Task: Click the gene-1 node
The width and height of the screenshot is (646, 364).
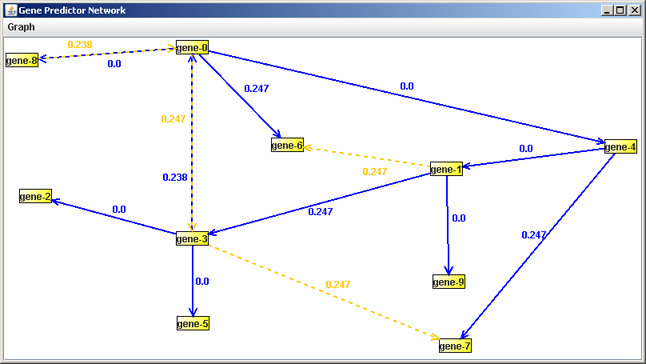Action: click(x=446, y=169)
